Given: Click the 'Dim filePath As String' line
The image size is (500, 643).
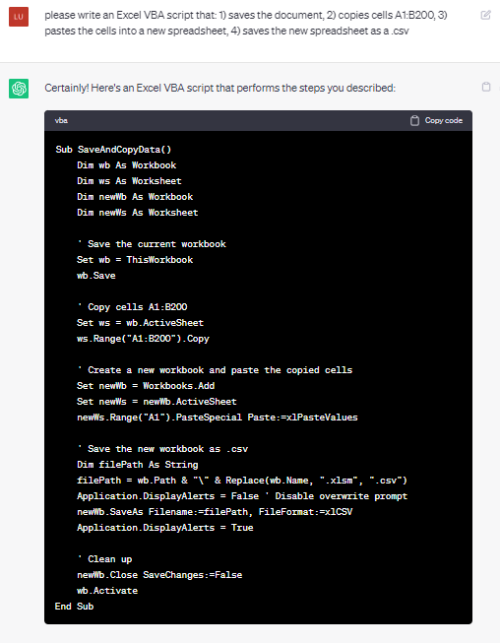Looking at the screenshot, I should [x=137, y=465].
